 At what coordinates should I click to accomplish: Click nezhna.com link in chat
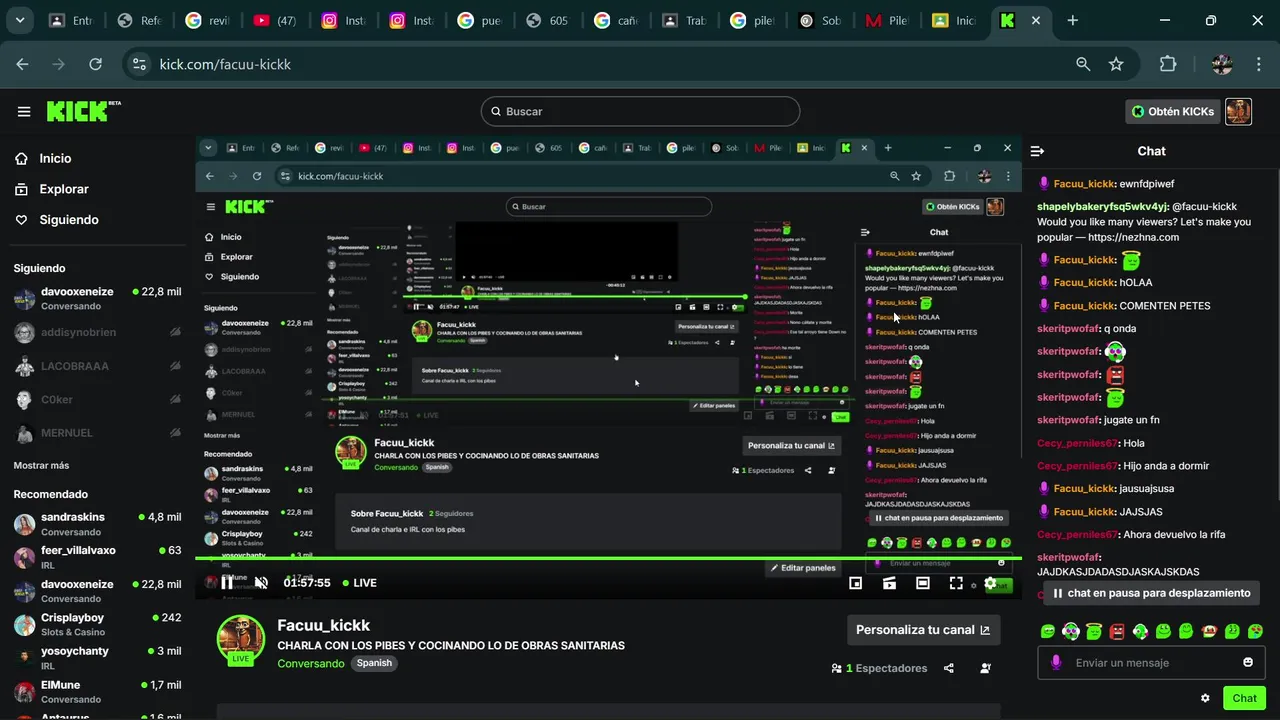pos(1133,237)
